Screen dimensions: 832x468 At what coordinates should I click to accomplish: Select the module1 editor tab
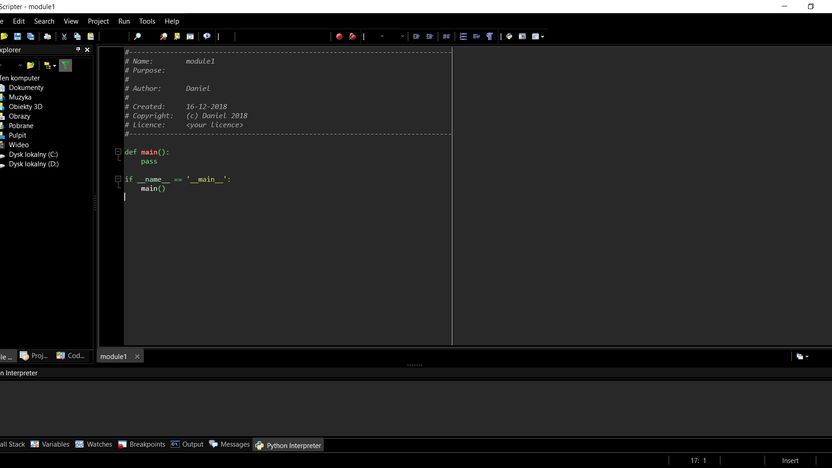tap(114, 357)
